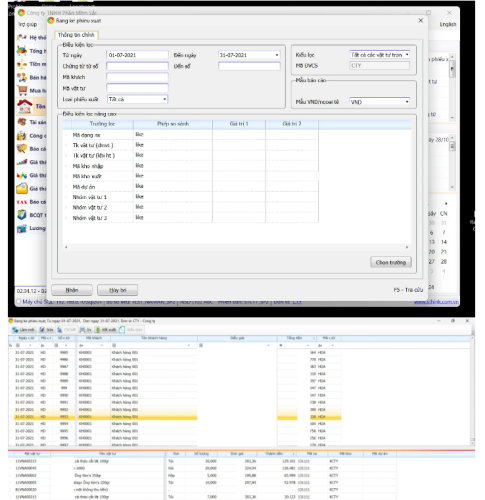Image resolution: width=485 pixels, height=500 pixels.
Task: Click the Số lượng detail column header
Action: tap(201, 454)
